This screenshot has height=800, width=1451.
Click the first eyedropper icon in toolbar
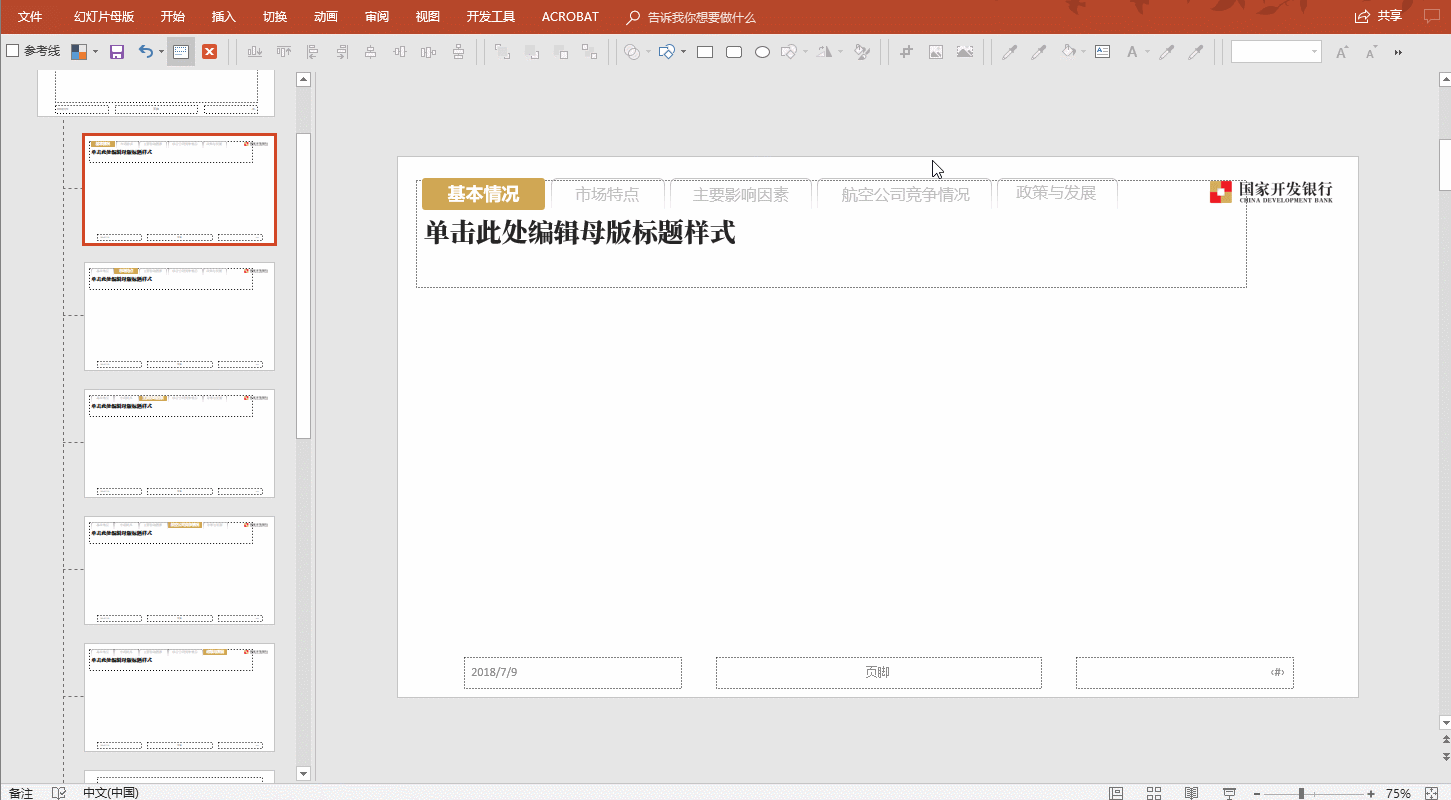coord(1010,52)
